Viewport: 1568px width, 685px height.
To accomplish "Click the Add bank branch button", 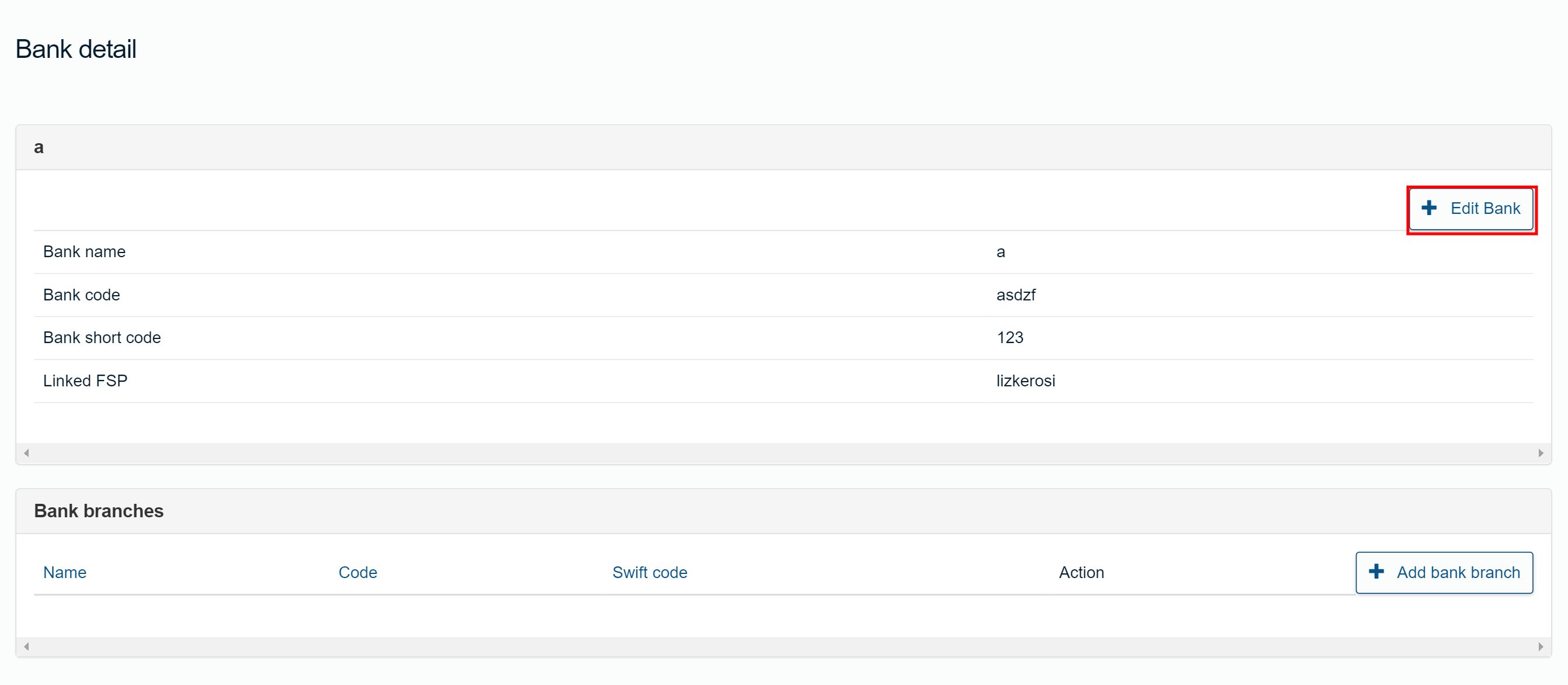I will (x=1444, y=572).
